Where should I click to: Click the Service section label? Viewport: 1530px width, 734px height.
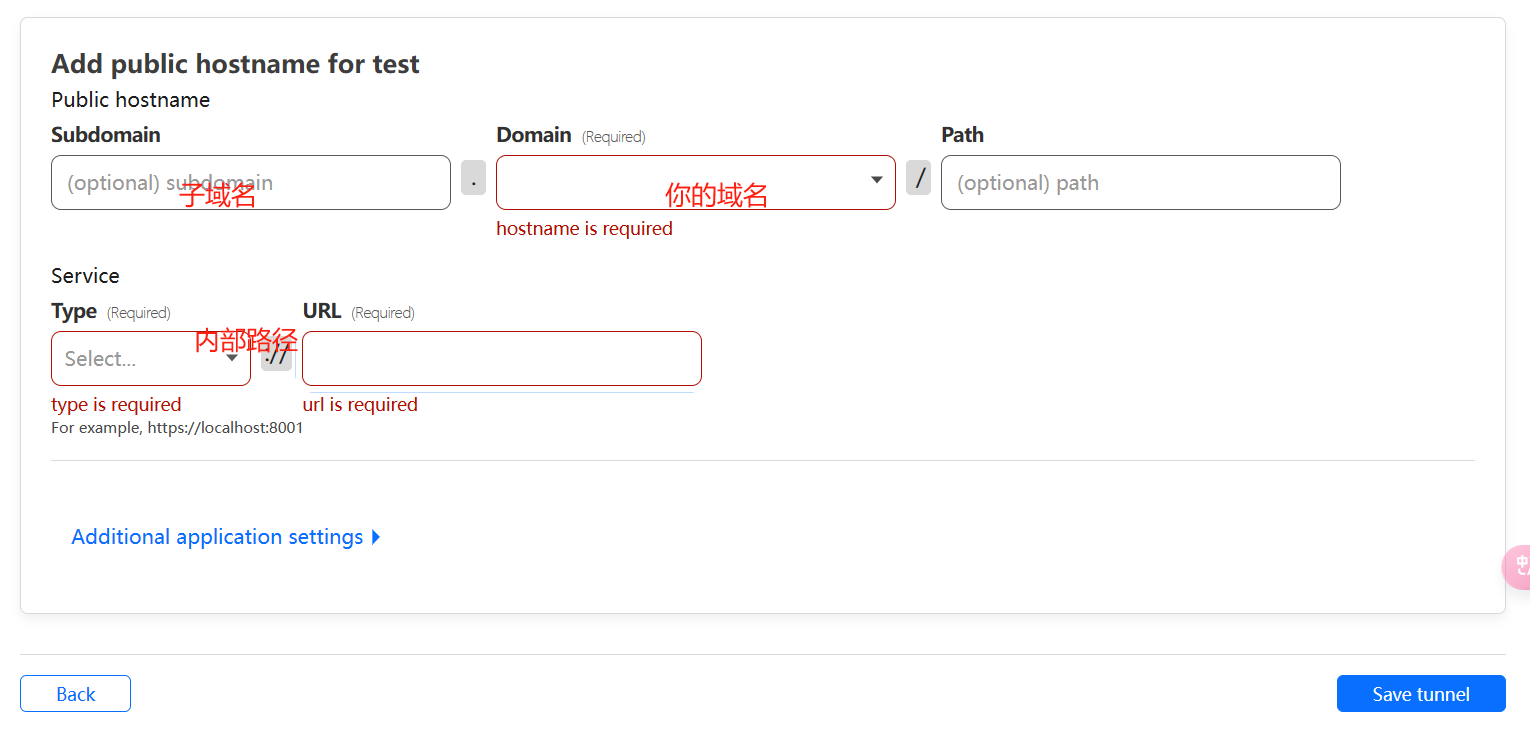[85, 276]
